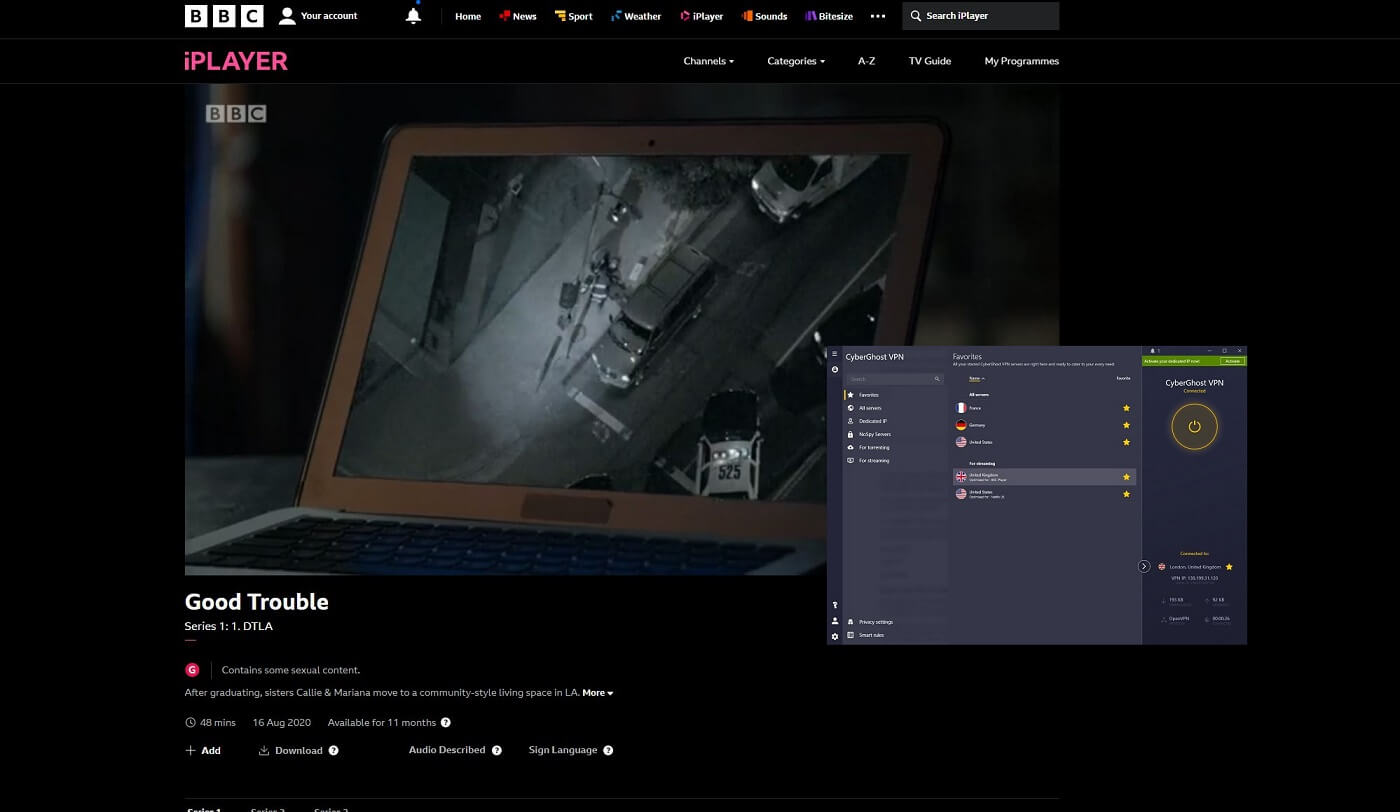Open Privacy settings in CyberGhost
The width and height of the screenshot is (1400, 812).
(870, 622)
